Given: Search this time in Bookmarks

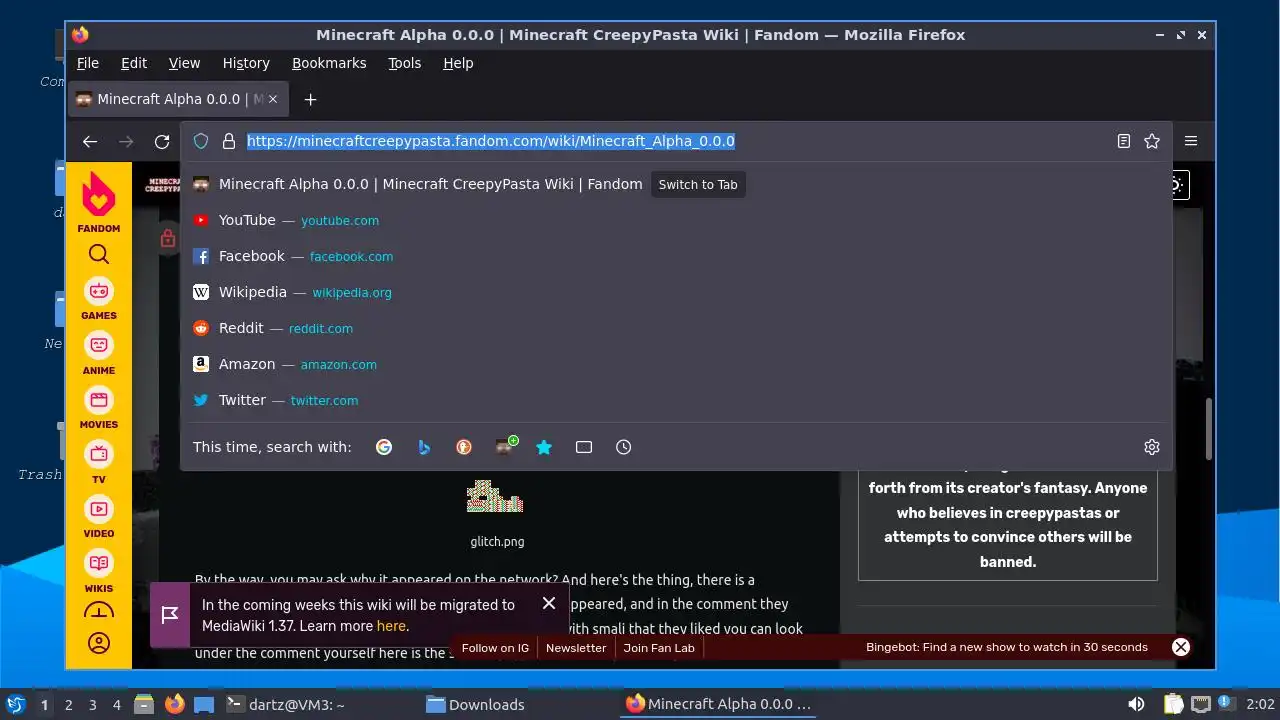Looking at the screenshot, I should point(544,447).
